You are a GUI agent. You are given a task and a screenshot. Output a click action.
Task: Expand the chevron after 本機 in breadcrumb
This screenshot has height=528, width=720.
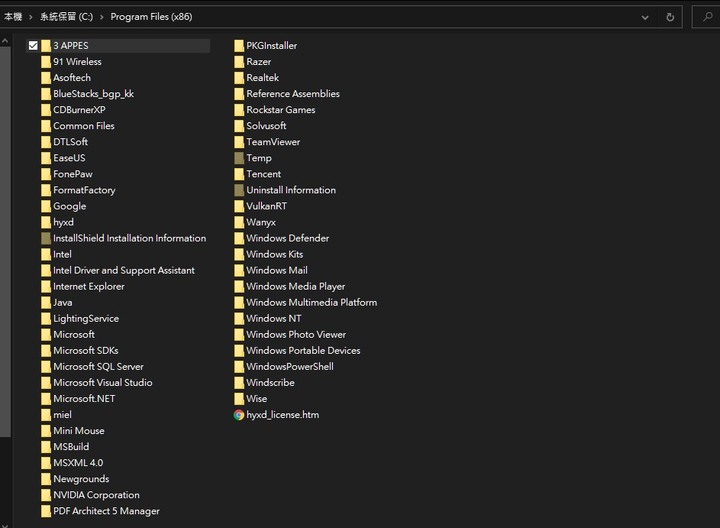tap(30, 17)
